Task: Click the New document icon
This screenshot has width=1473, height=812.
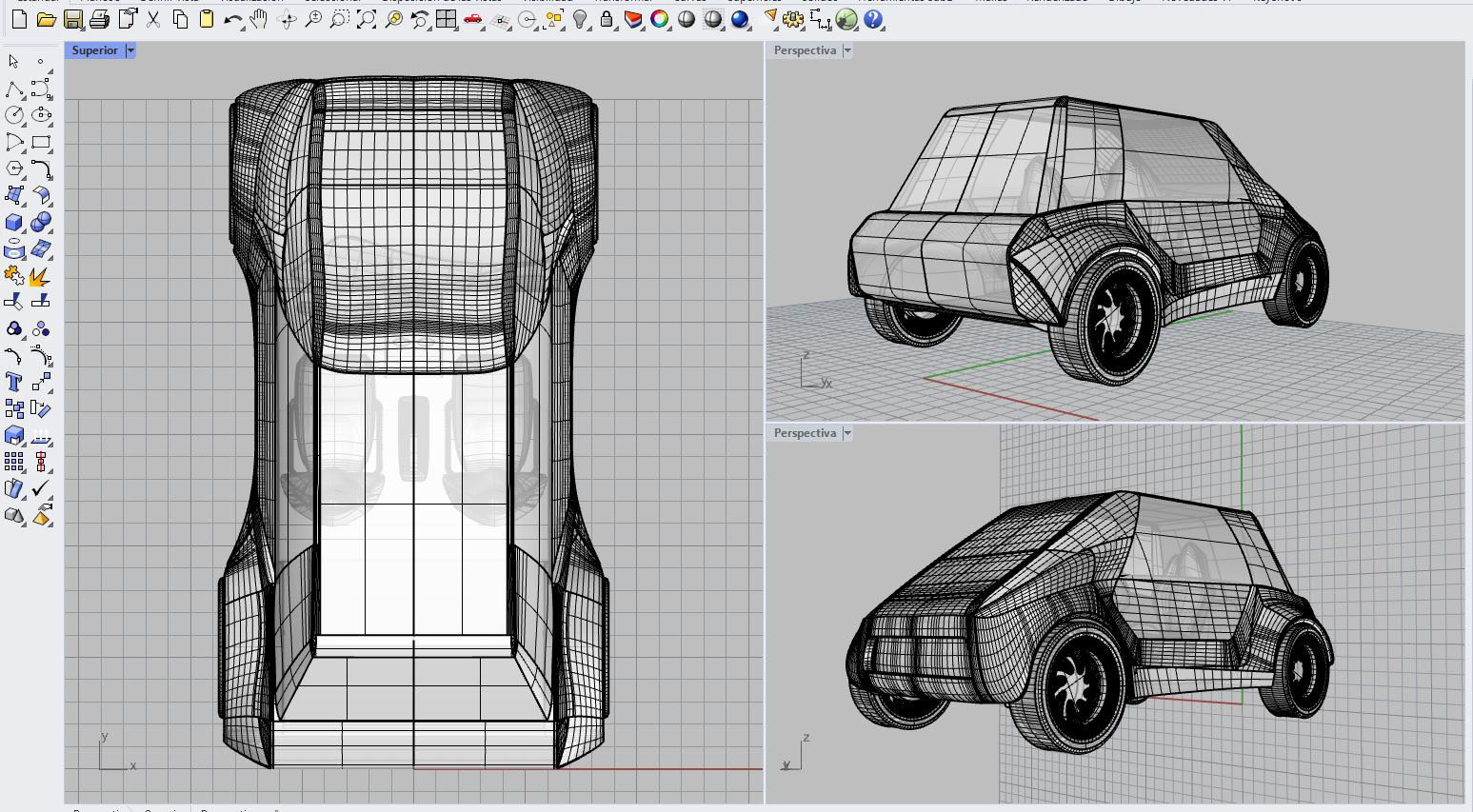Action: click(x=19, y=19)
